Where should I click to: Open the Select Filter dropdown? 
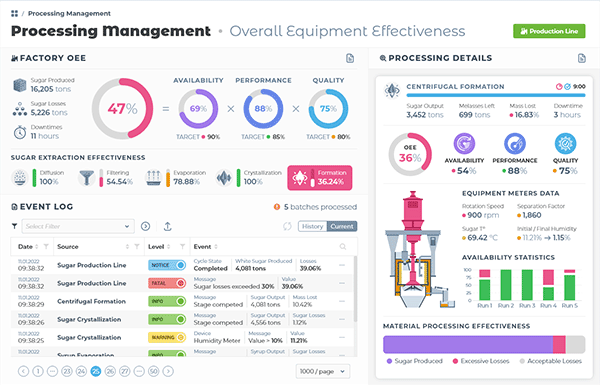[x=78, y=226]
